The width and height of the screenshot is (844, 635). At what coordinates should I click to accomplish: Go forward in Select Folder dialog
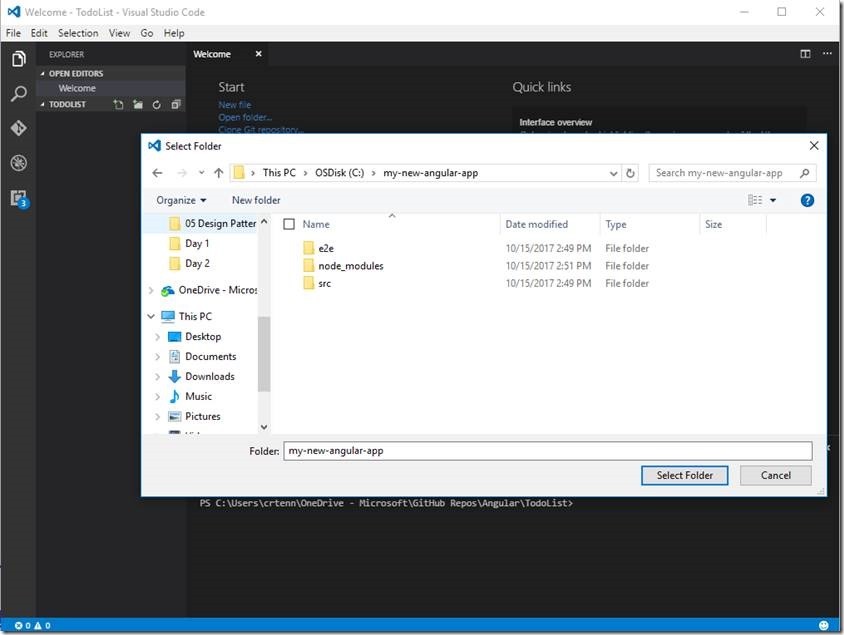(x=182, y=173)
